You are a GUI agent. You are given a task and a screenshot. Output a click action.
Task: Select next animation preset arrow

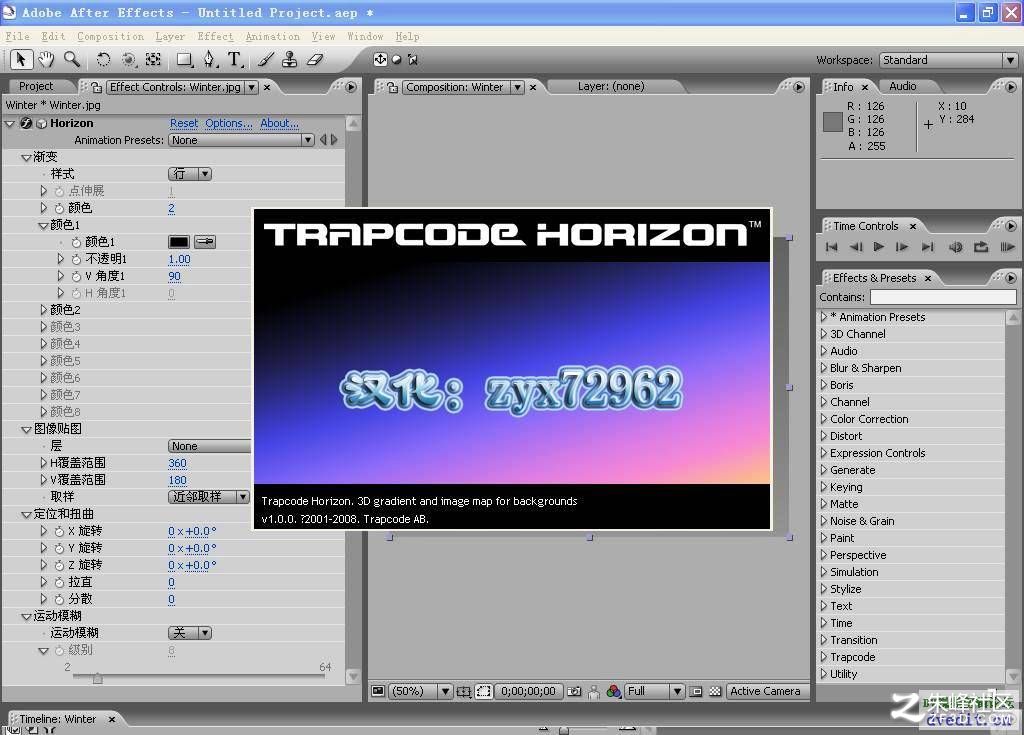[334, 140]
